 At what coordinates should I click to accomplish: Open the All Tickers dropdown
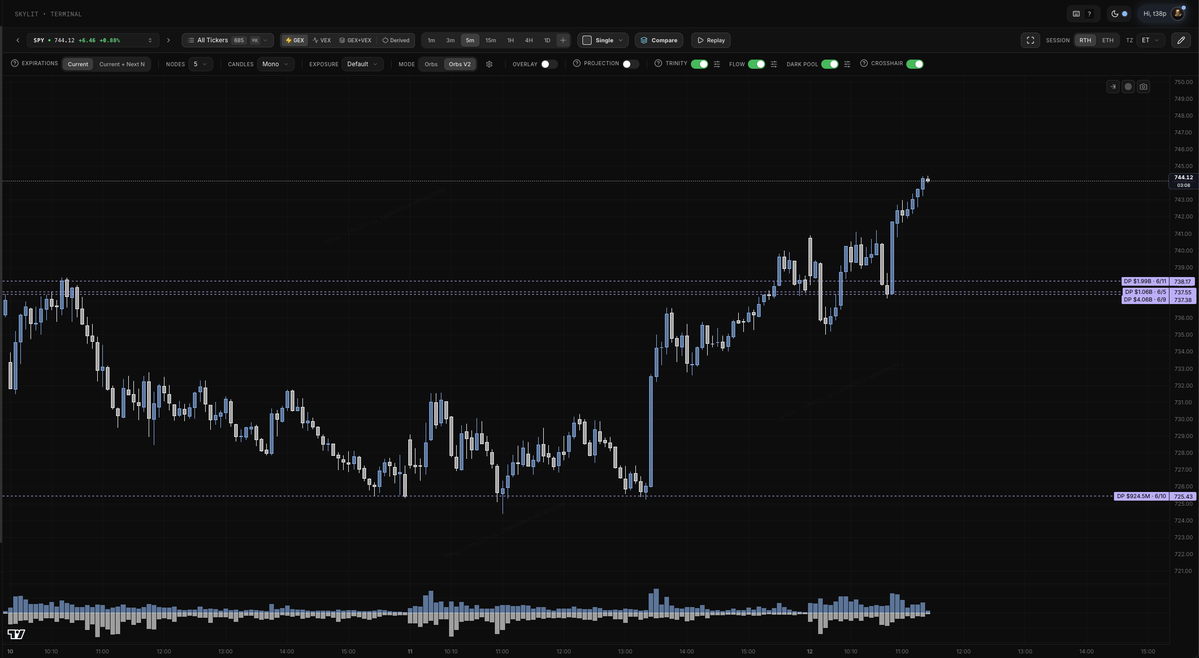pyautogui.click(x=227, y=41)
